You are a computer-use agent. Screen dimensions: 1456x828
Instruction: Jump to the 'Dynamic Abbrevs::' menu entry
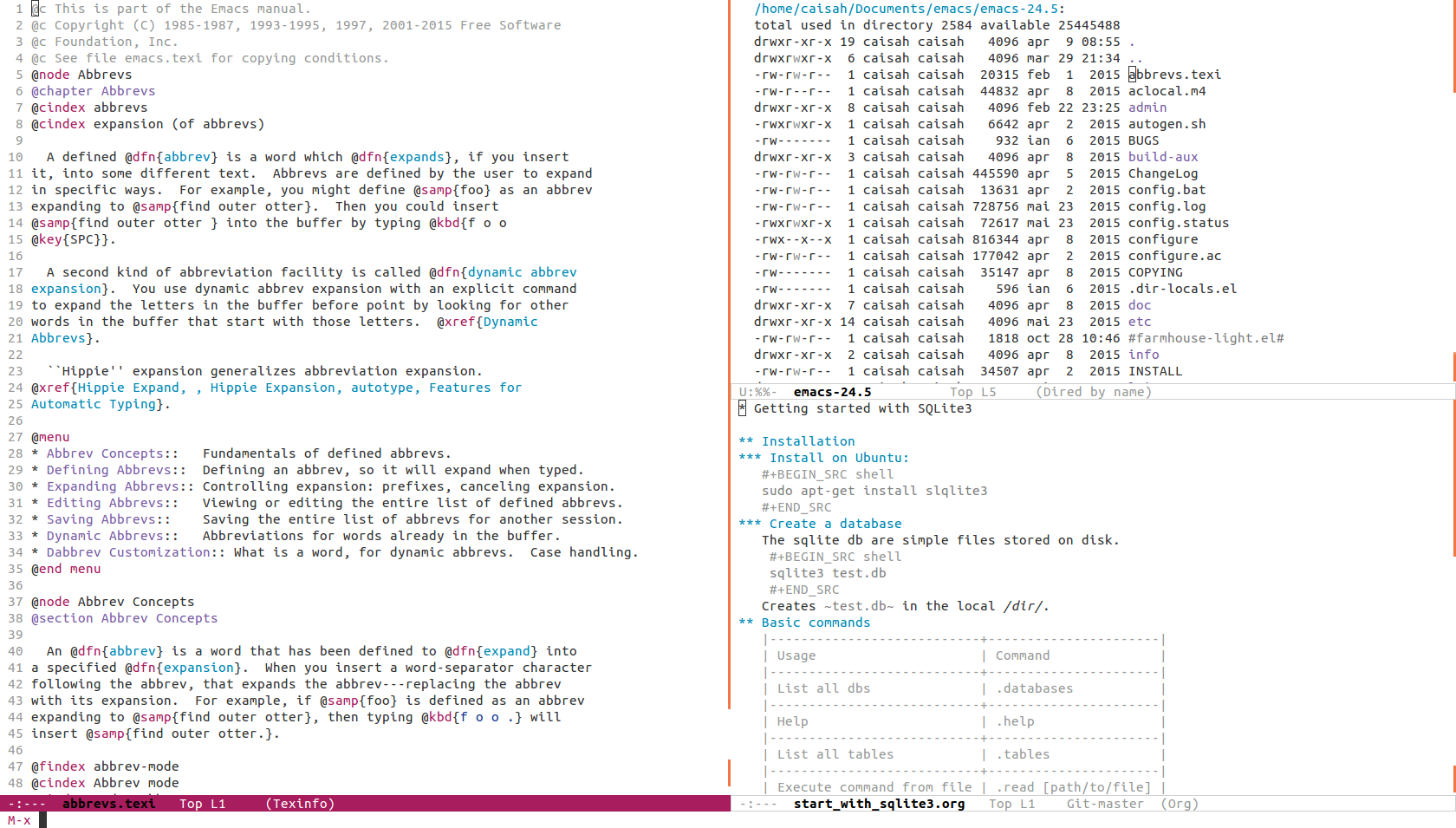click(x=113, y=536)
